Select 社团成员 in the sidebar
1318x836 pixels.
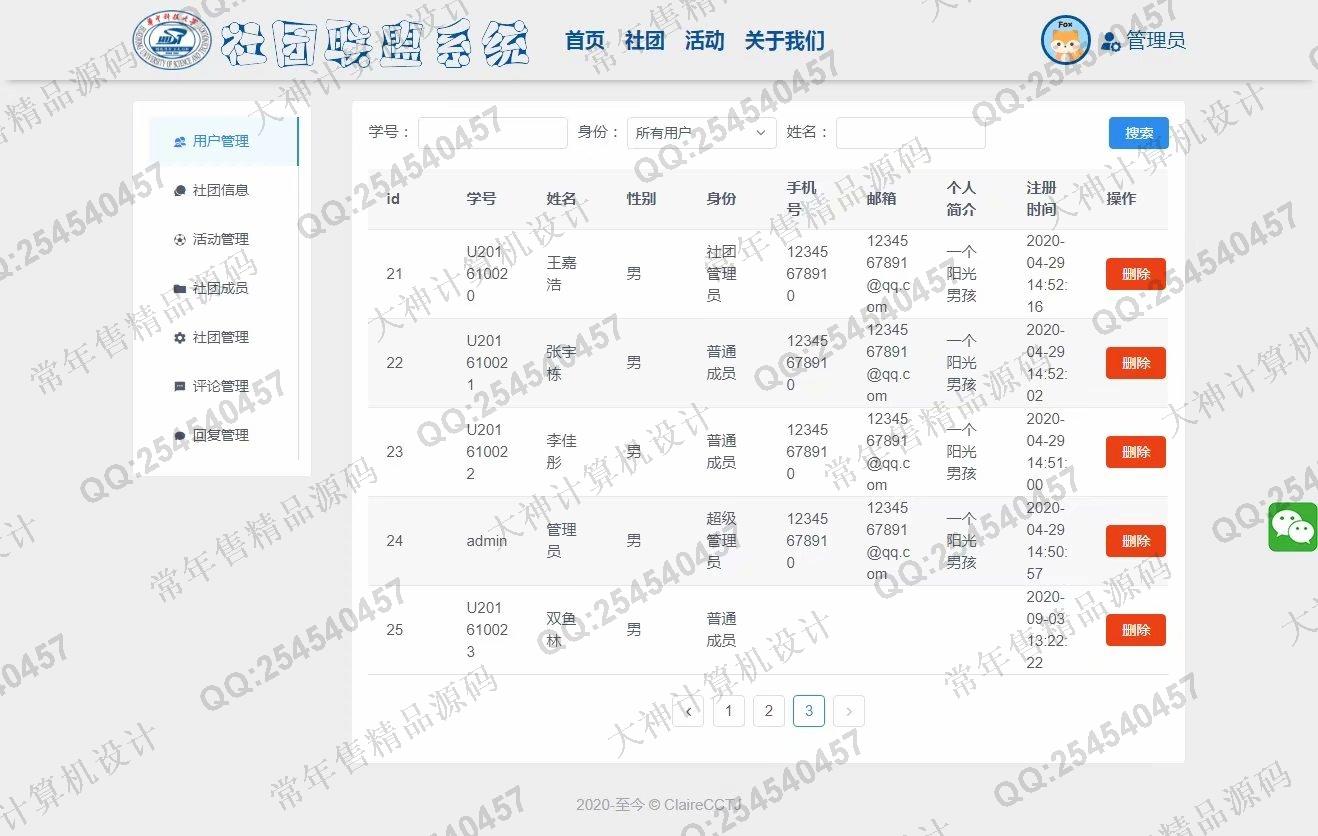(224, 288)
